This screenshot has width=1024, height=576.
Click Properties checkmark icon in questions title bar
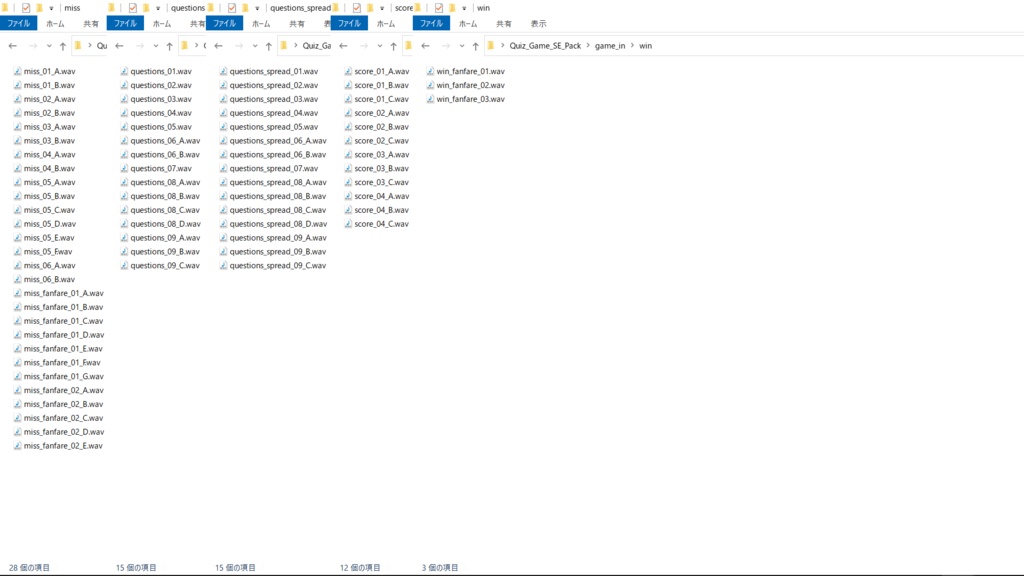click(x=133, y=8)
